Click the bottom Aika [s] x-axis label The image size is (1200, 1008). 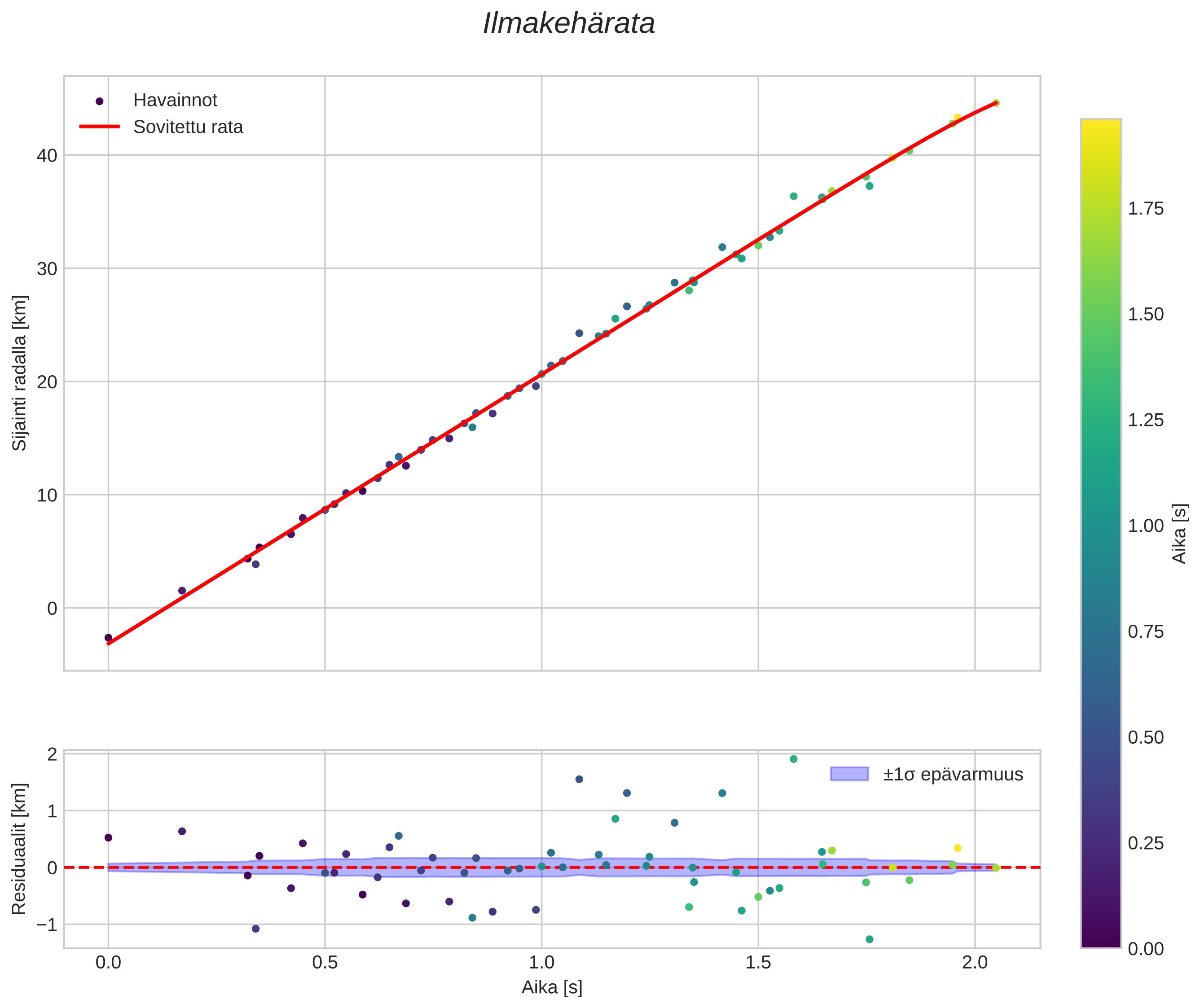pos(552,987)
